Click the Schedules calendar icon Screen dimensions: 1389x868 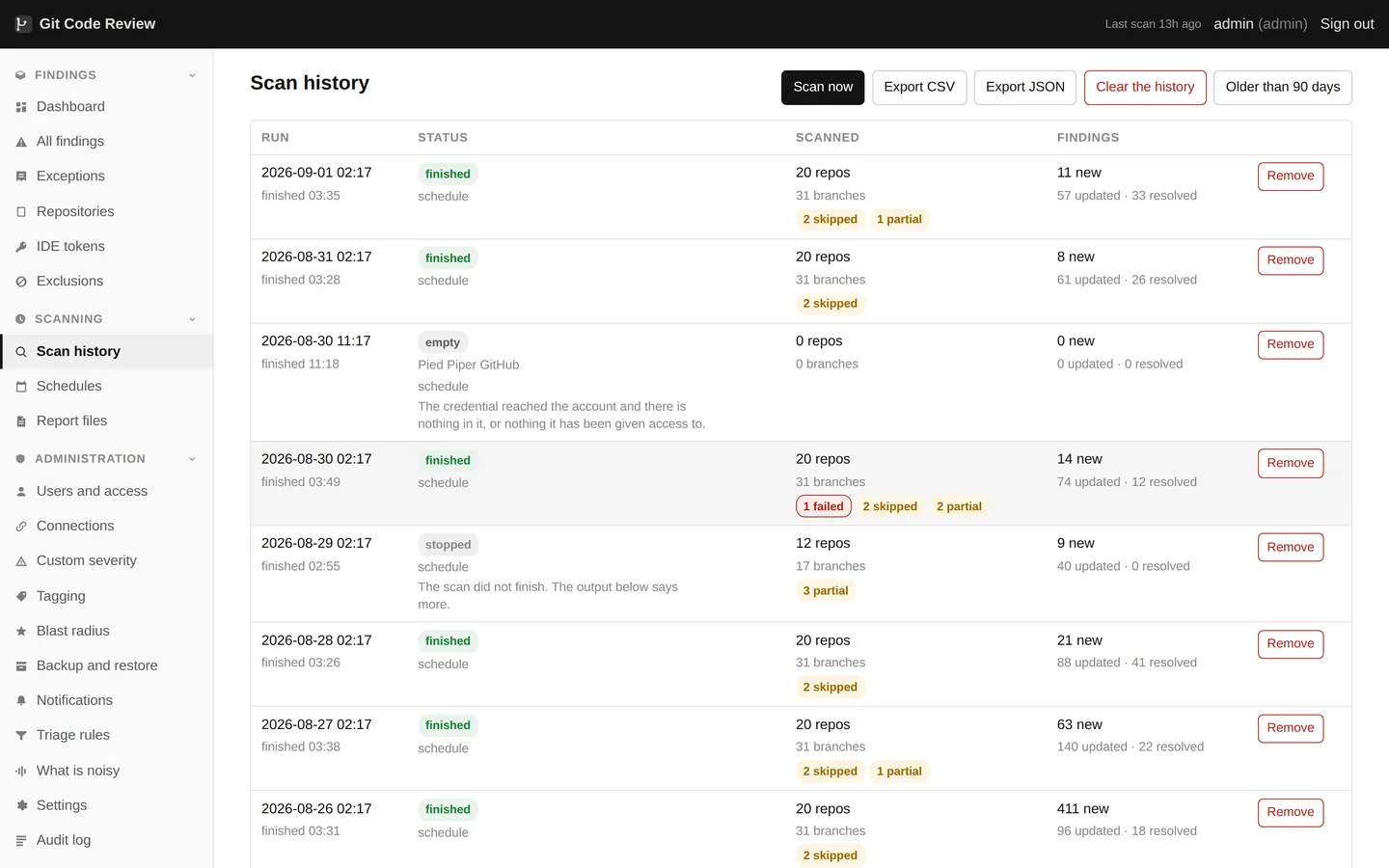21,387
